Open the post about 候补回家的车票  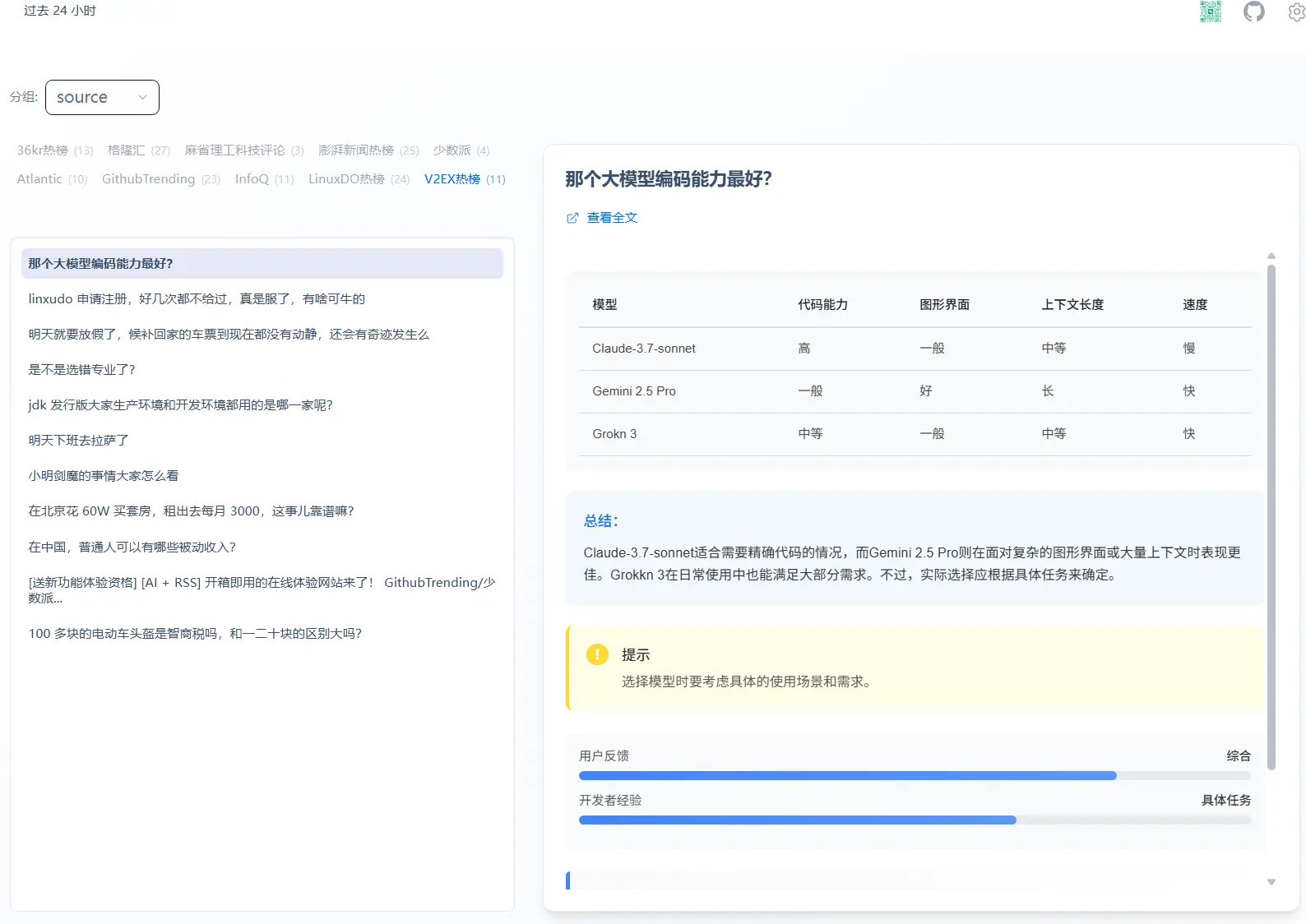[262, 335]
